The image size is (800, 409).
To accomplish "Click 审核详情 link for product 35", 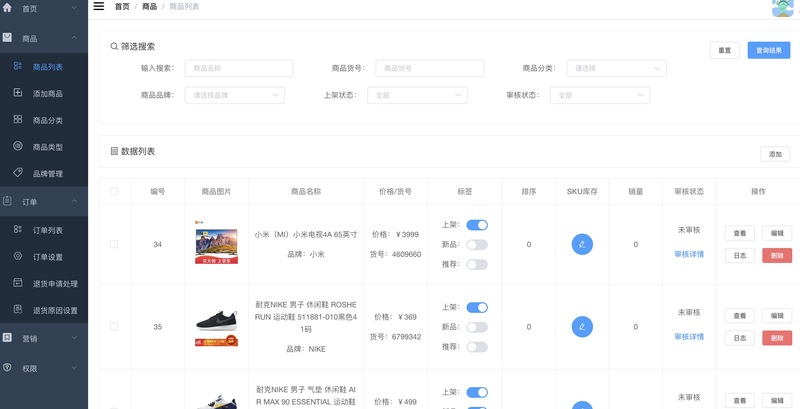I will [x=689, y=337].
